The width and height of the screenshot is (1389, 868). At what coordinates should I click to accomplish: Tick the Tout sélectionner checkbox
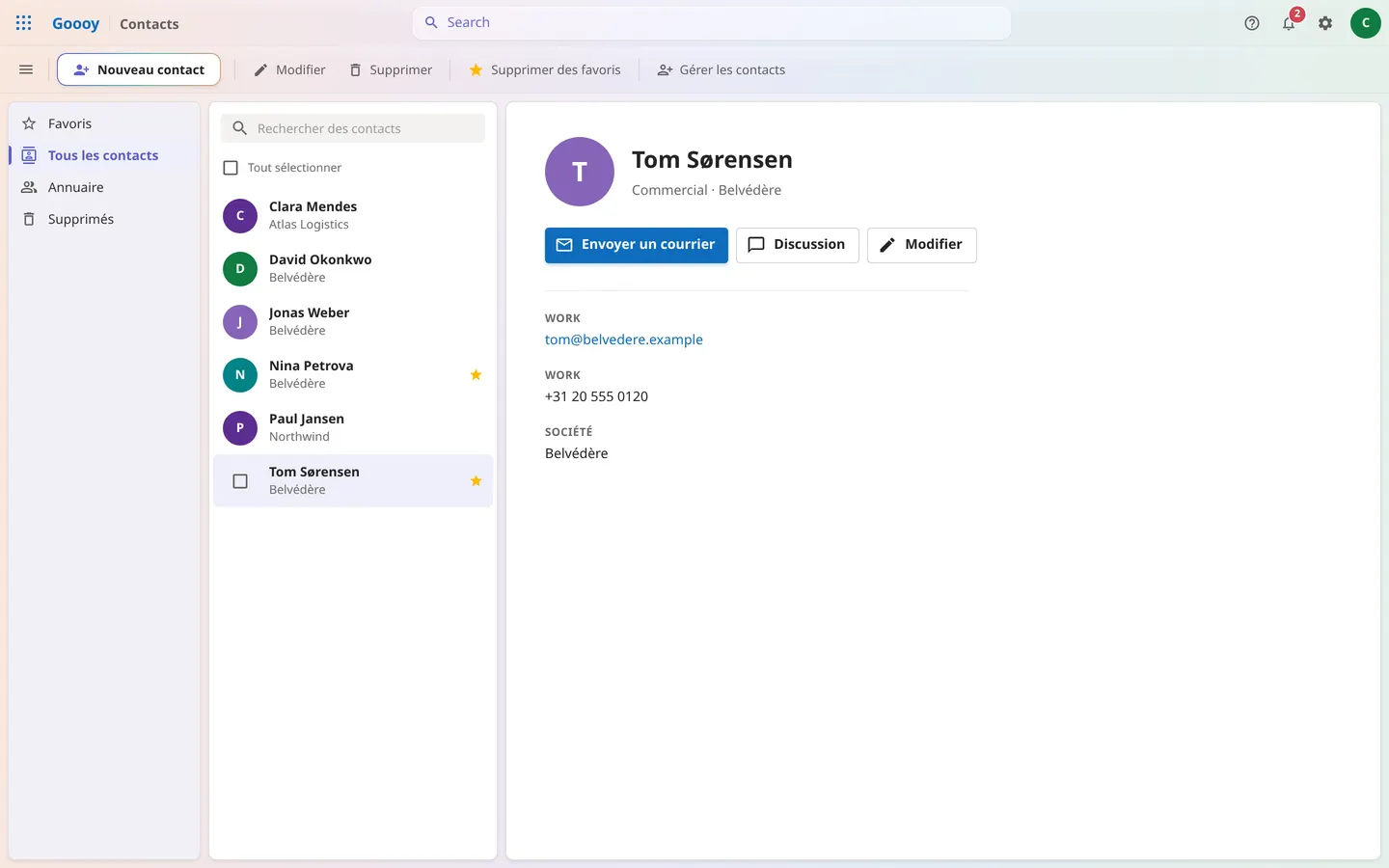tap(231, 168)
